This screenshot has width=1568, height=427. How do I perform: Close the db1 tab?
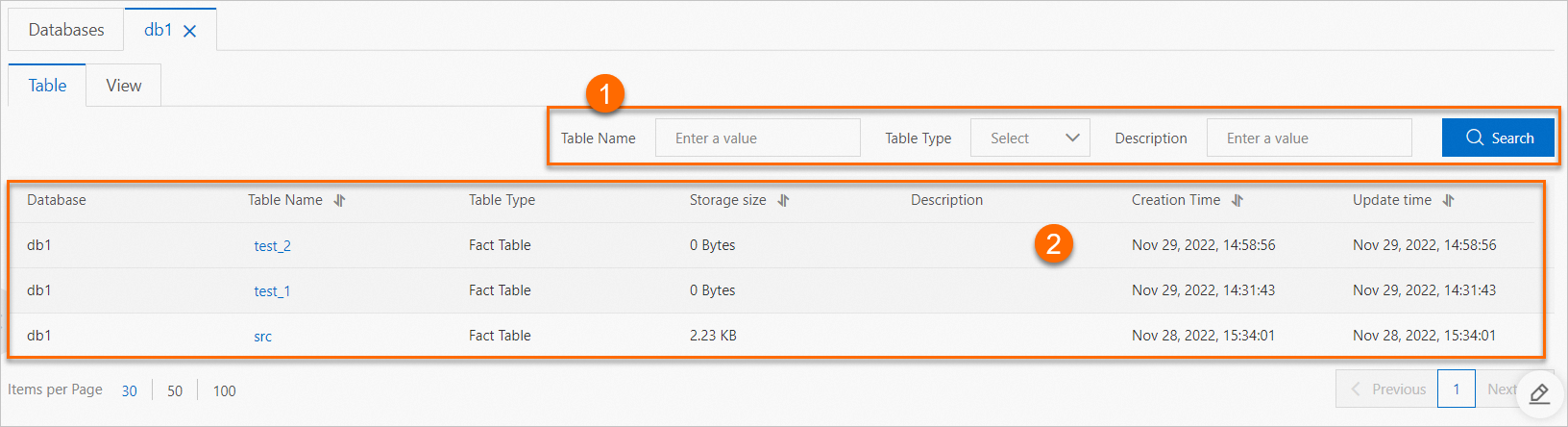tap(190, 31)
